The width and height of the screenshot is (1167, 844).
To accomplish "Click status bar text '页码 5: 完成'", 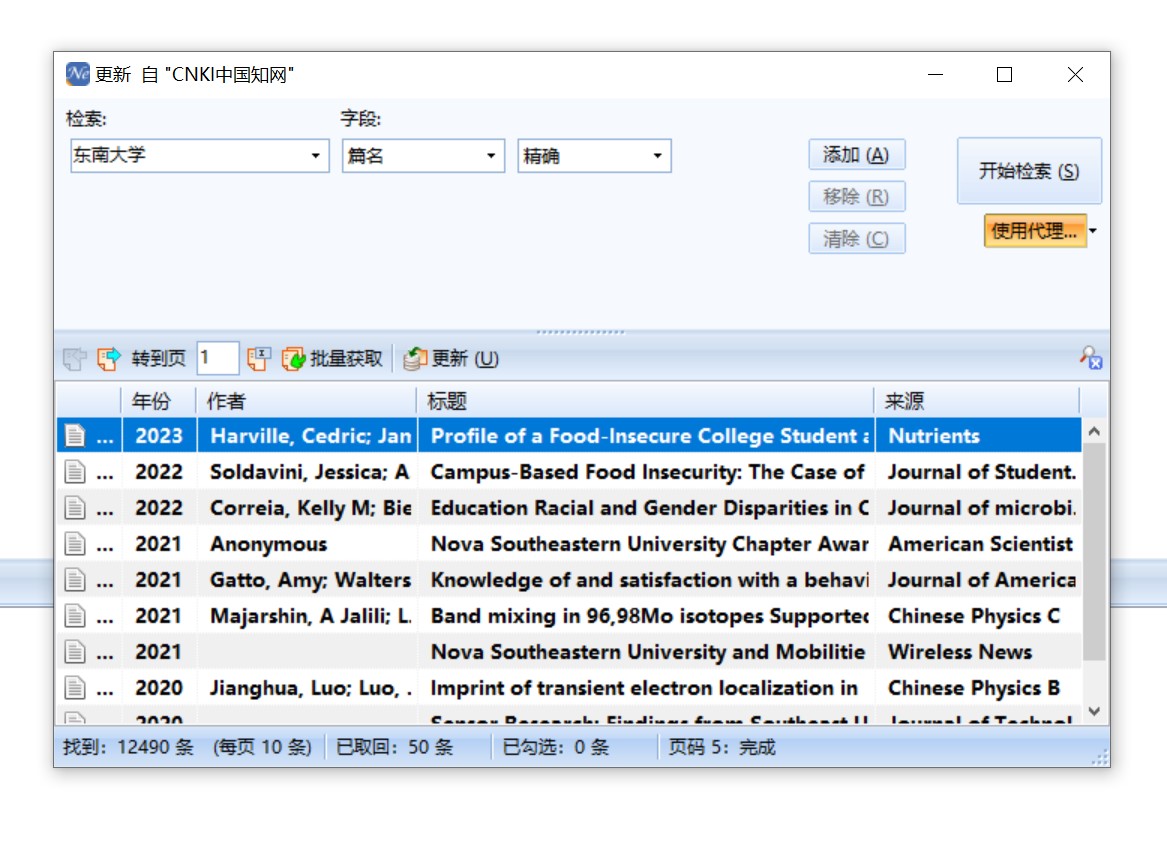I will point(722,747).
